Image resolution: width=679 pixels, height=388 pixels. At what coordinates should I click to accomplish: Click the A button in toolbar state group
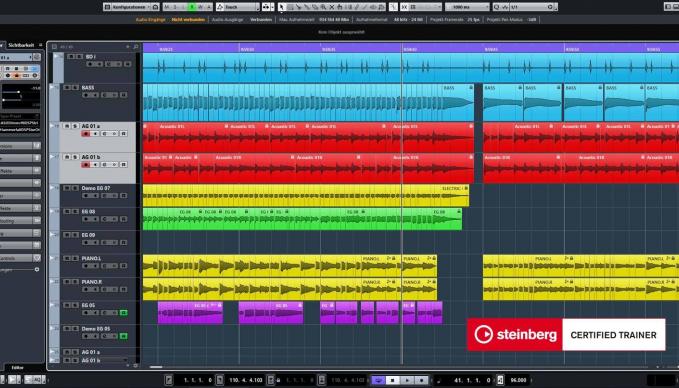209,7
